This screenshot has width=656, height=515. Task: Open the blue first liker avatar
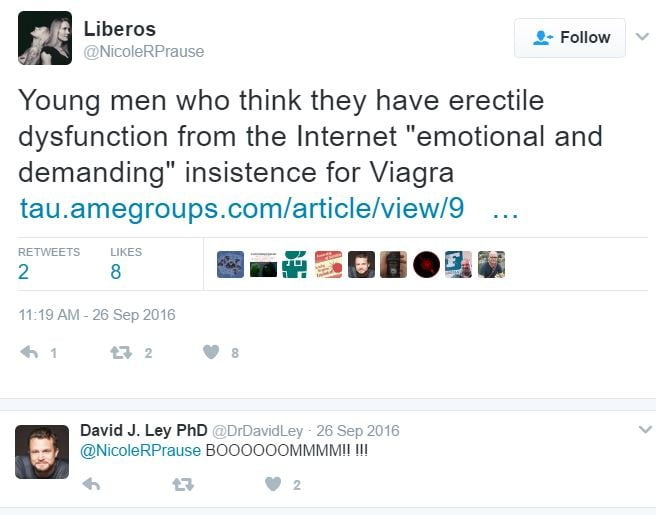click(x=230, y=264)
